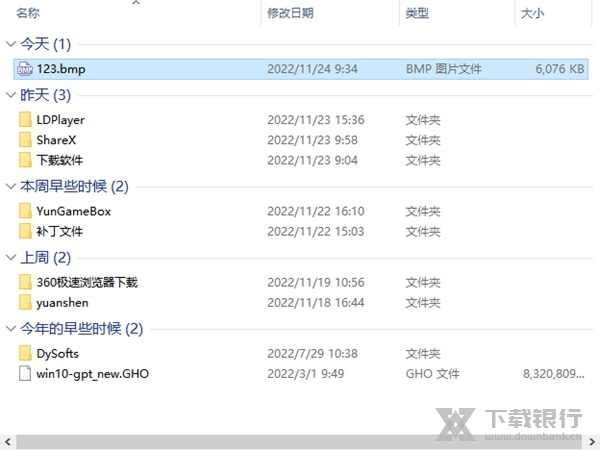Click the LDPlayer folder icon
This screenshot has height=450, width=600.
click(25, 120)
